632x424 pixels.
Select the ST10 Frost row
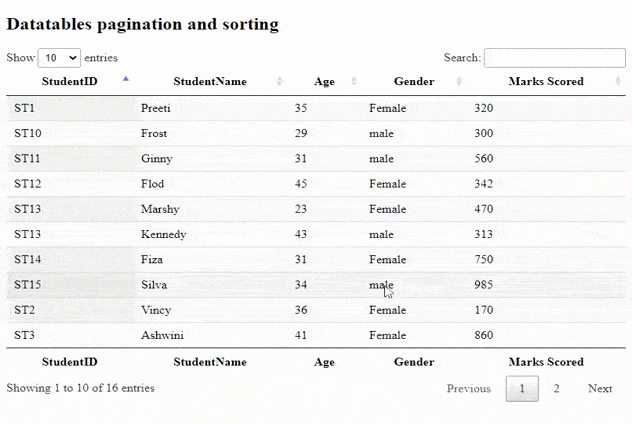[x=154, y=133]
